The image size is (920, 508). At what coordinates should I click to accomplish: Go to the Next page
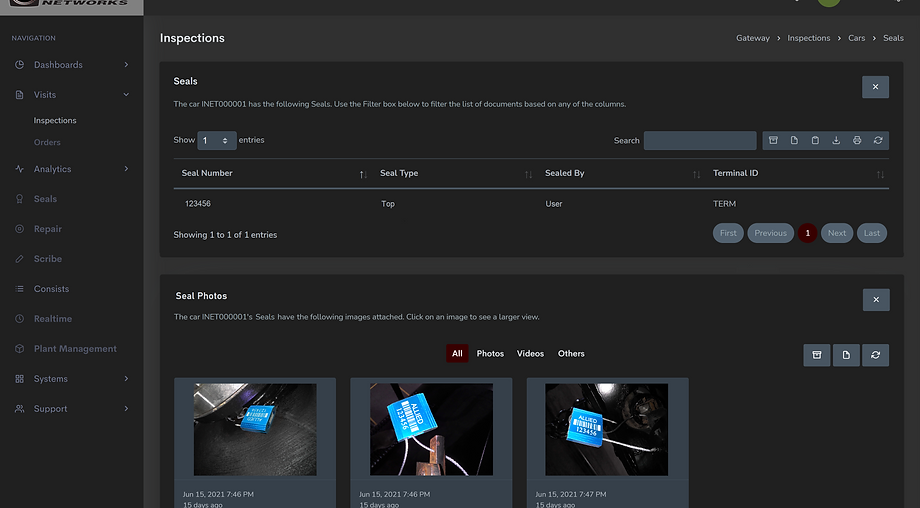pos(837,233)
